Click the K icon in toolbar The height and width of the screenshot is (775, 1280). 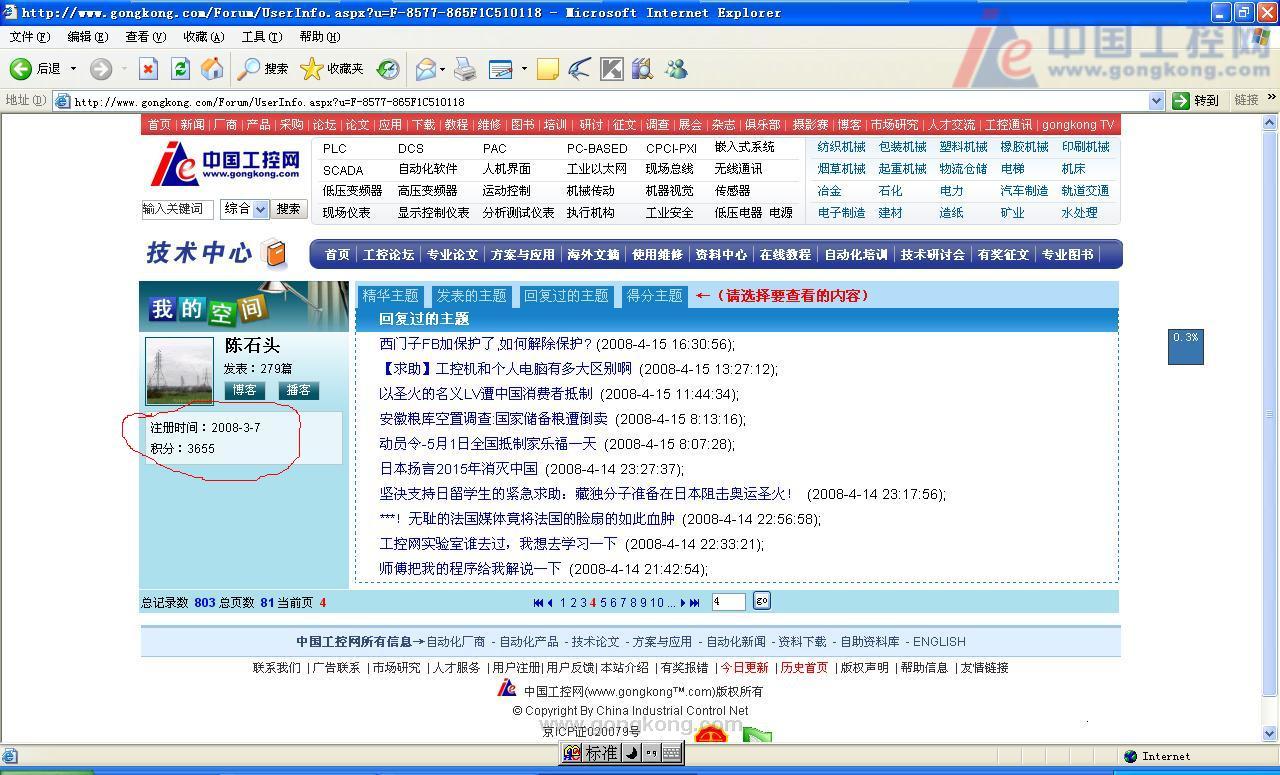point(611,69)
